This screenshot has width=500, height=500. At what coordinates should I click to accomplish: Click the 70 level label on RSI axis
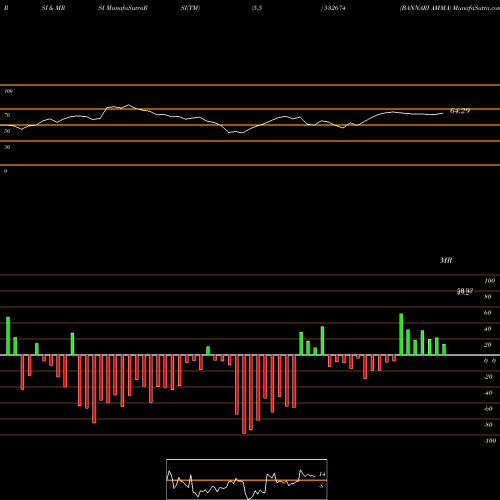7,115
